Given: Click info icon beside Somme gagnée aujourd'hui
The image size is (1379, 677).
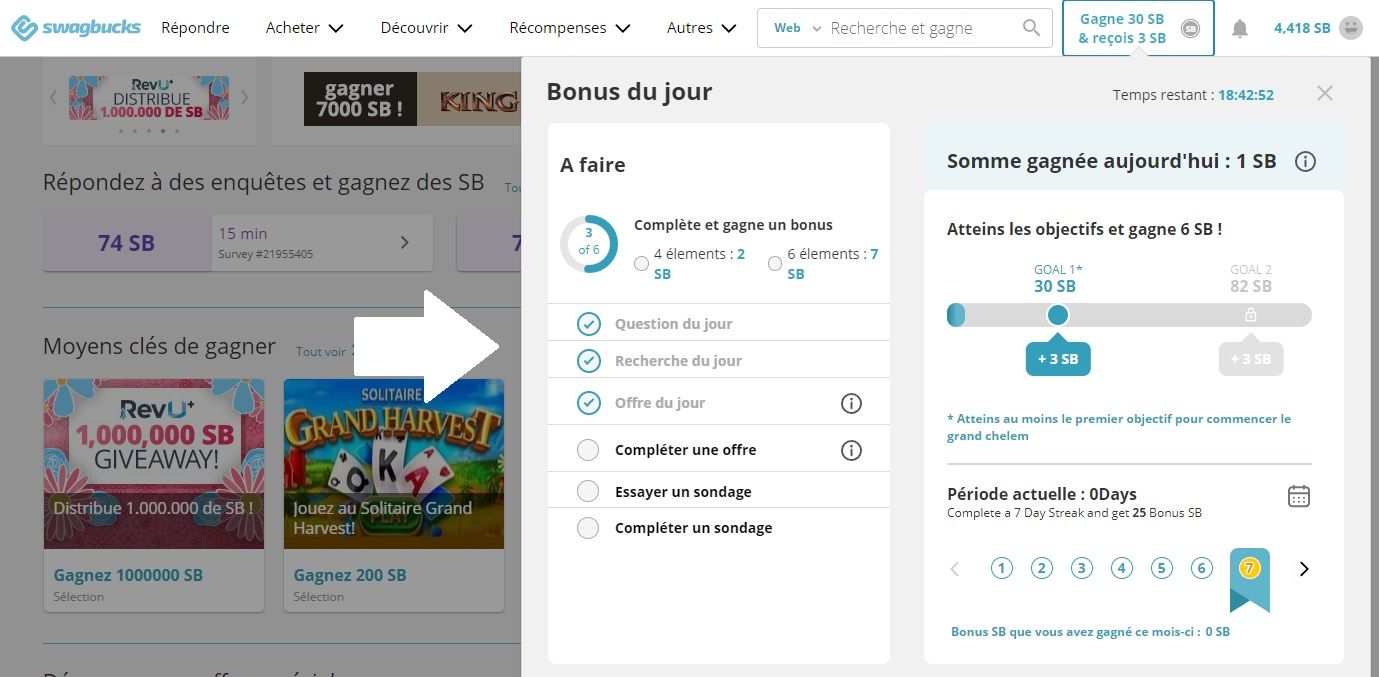Looking at the screenshot, I should click(1304, 161).
